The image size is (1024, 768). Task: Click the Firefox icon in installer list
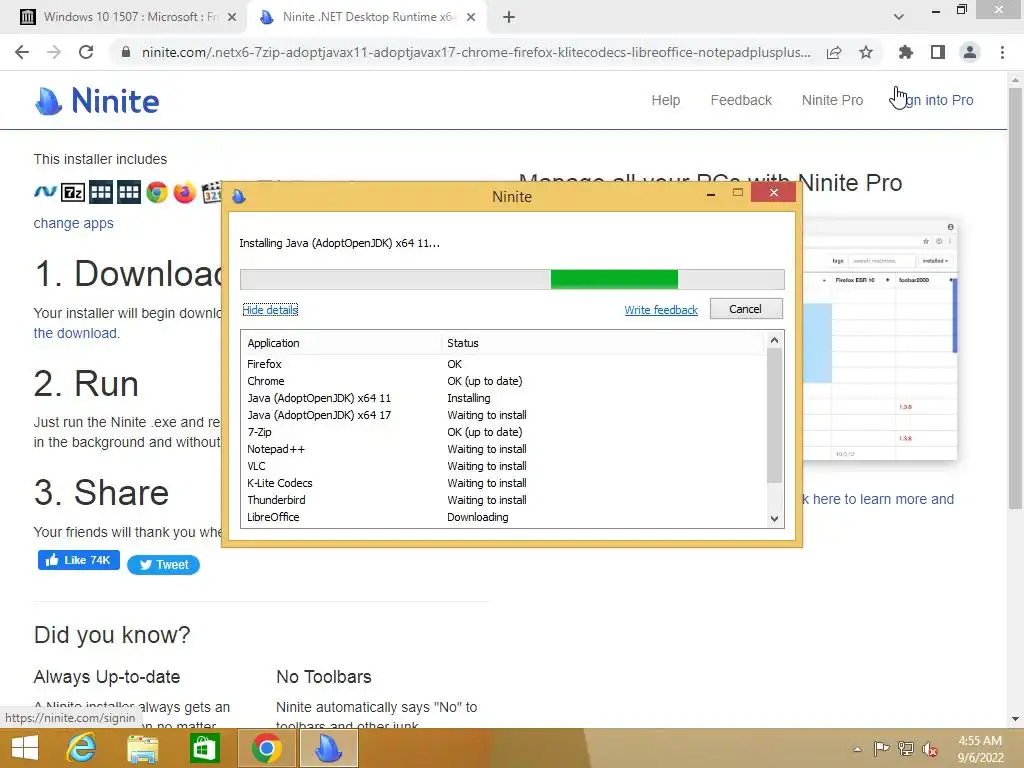(185, 193)
